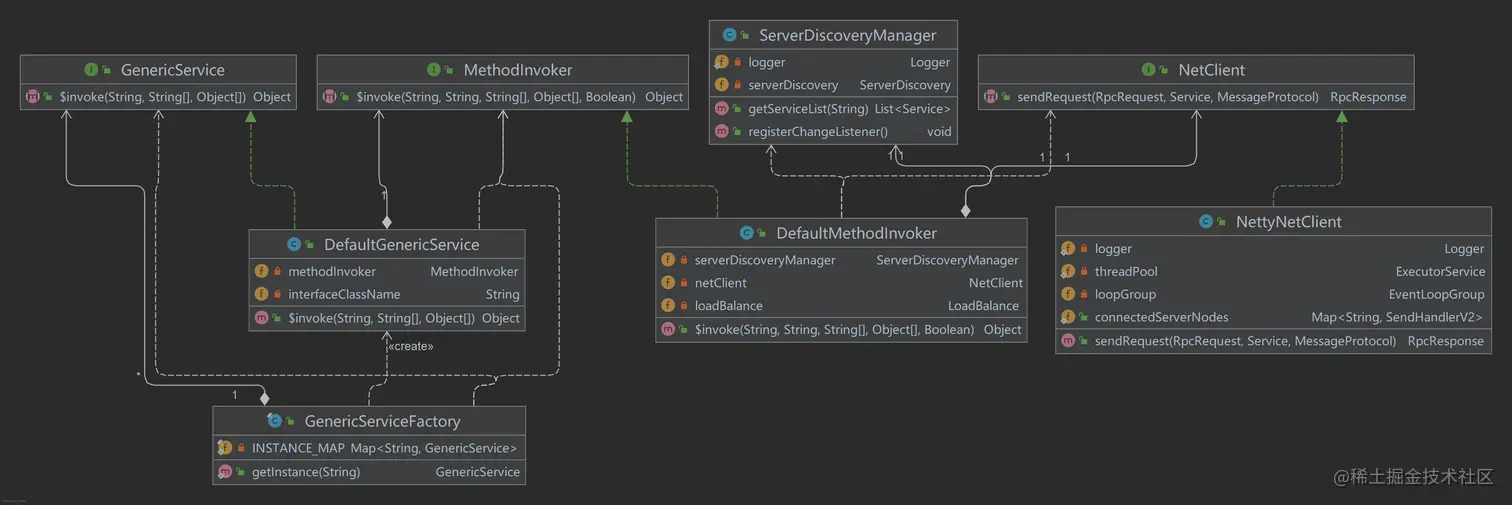Select the MethodInvoker interface title
The width and height of the screenshot is (1512, 505).
[518, 70]
